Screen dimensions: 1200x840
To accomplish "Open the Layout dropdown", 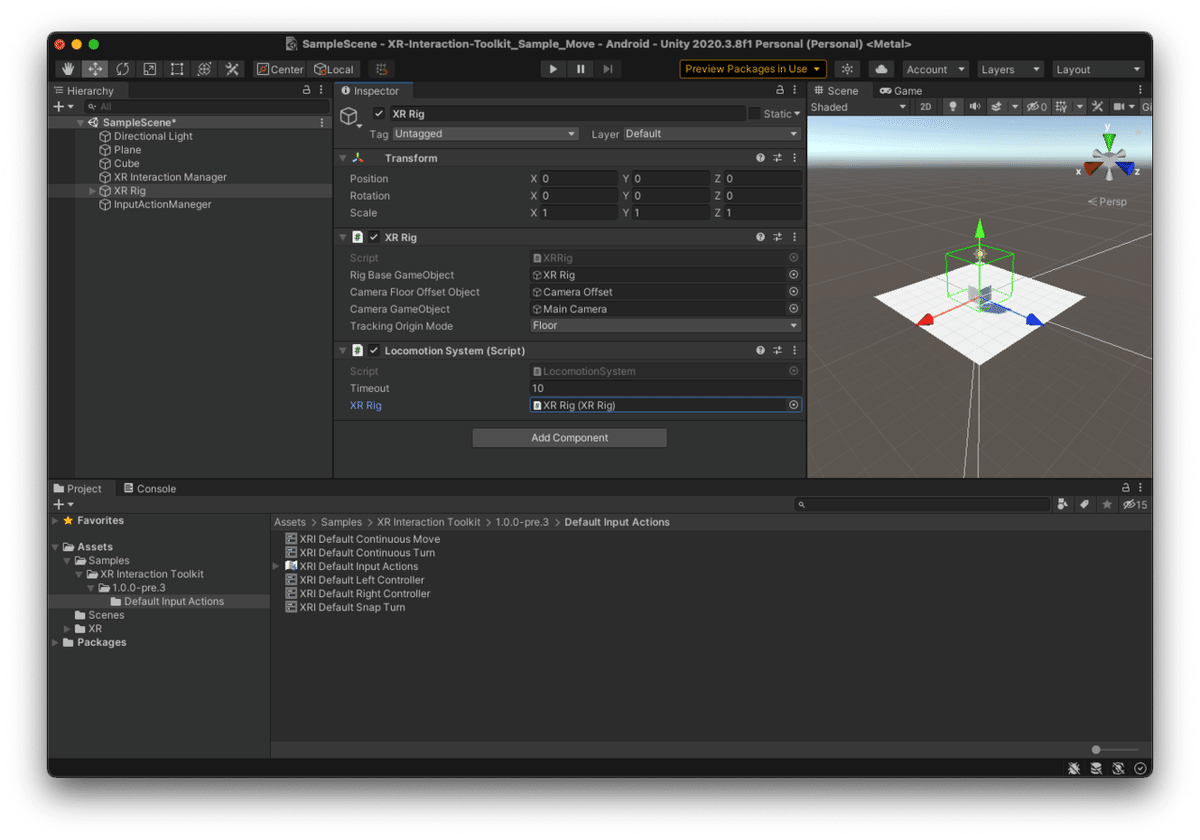I will 1098,69.
